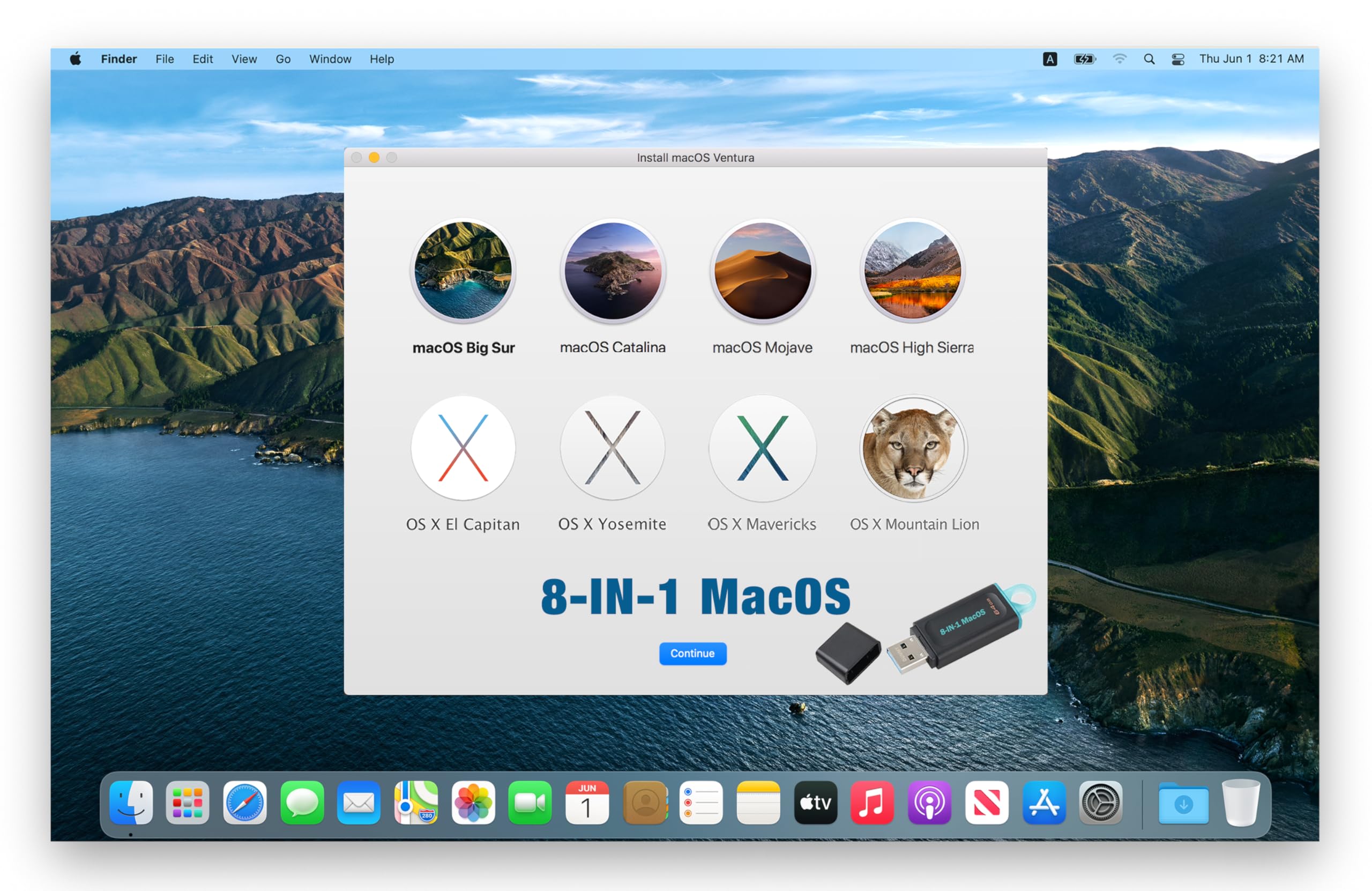Screen dimensions: 1372x891
Task: Start FaceTime from the Dock
Action: [x=530, y=803]
